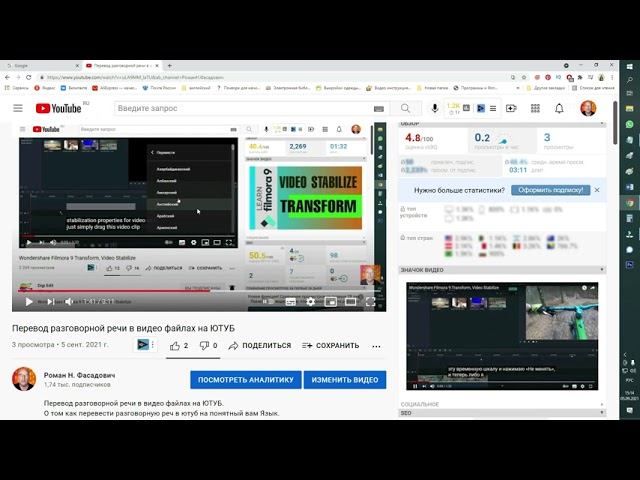Skip to next video in player
This screenshot has width=640, height=480.
pos(51,302)
